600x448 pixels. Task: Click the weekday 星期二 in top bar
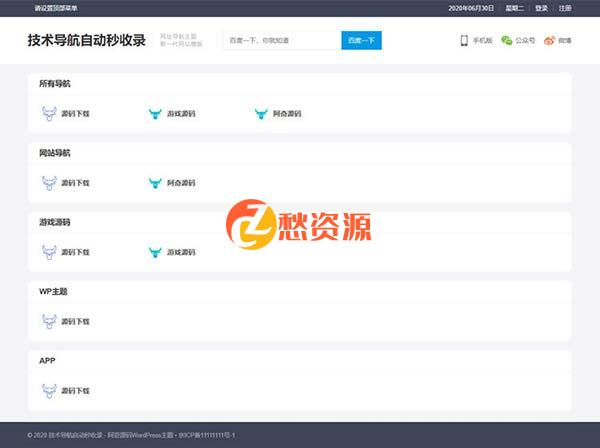[515, 8]
